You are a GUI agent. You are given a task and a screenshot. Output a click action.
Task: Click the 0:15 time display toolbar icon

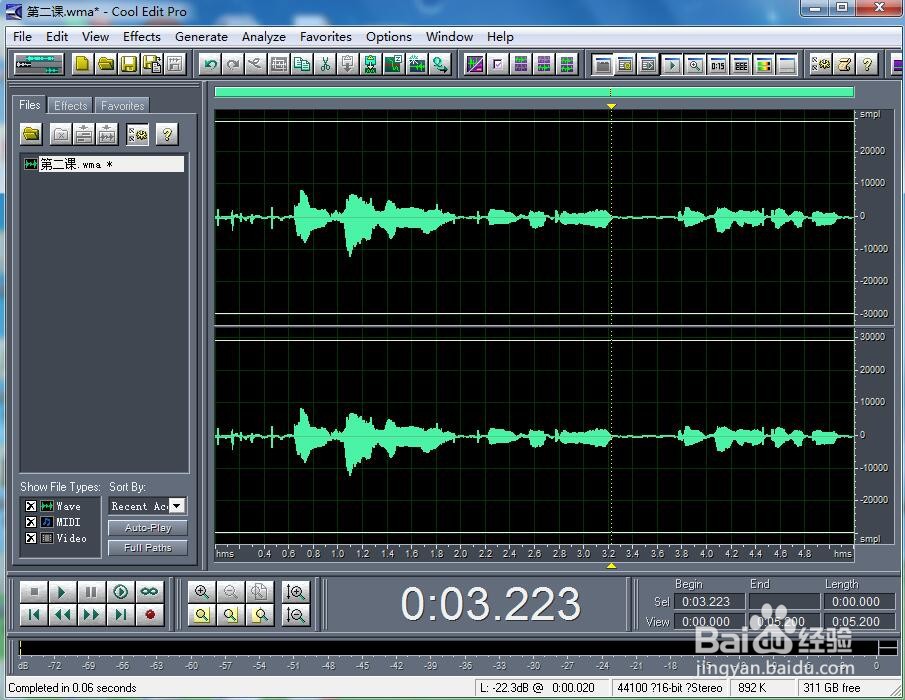pyautogui.click(x=717, y=65)
